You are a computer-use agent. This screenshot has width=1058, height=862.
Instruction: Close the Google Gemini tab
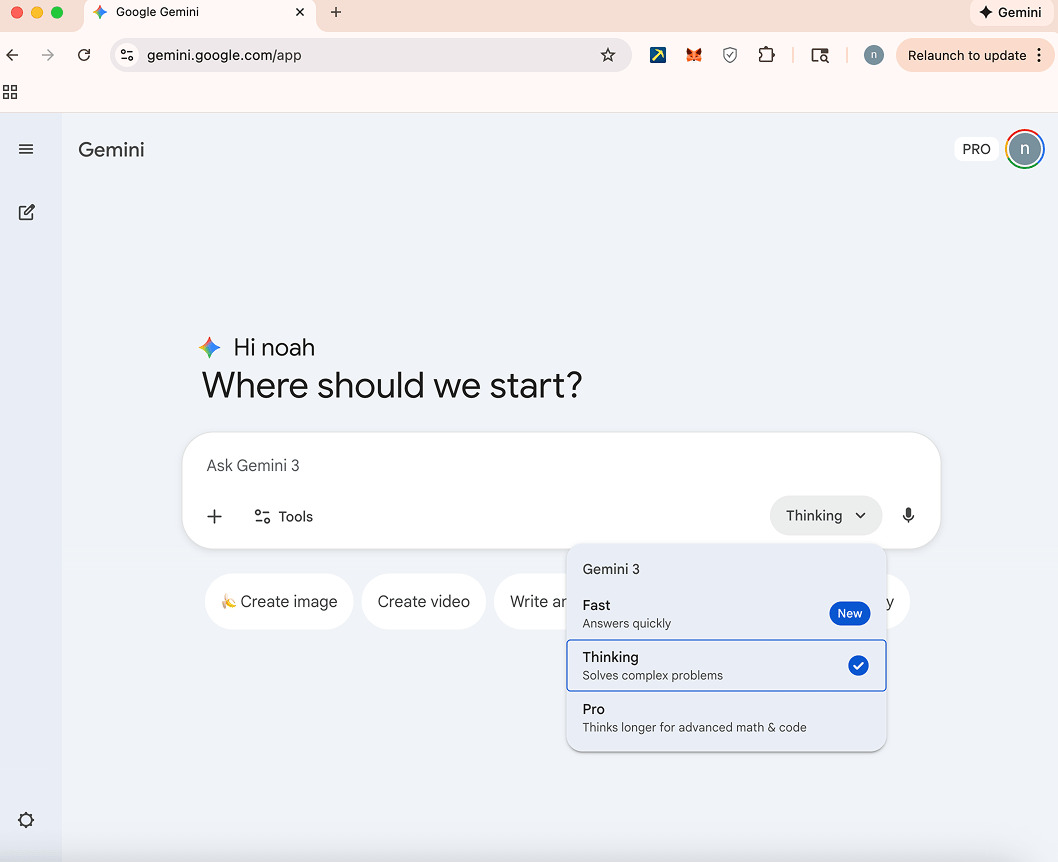(300, 12)
